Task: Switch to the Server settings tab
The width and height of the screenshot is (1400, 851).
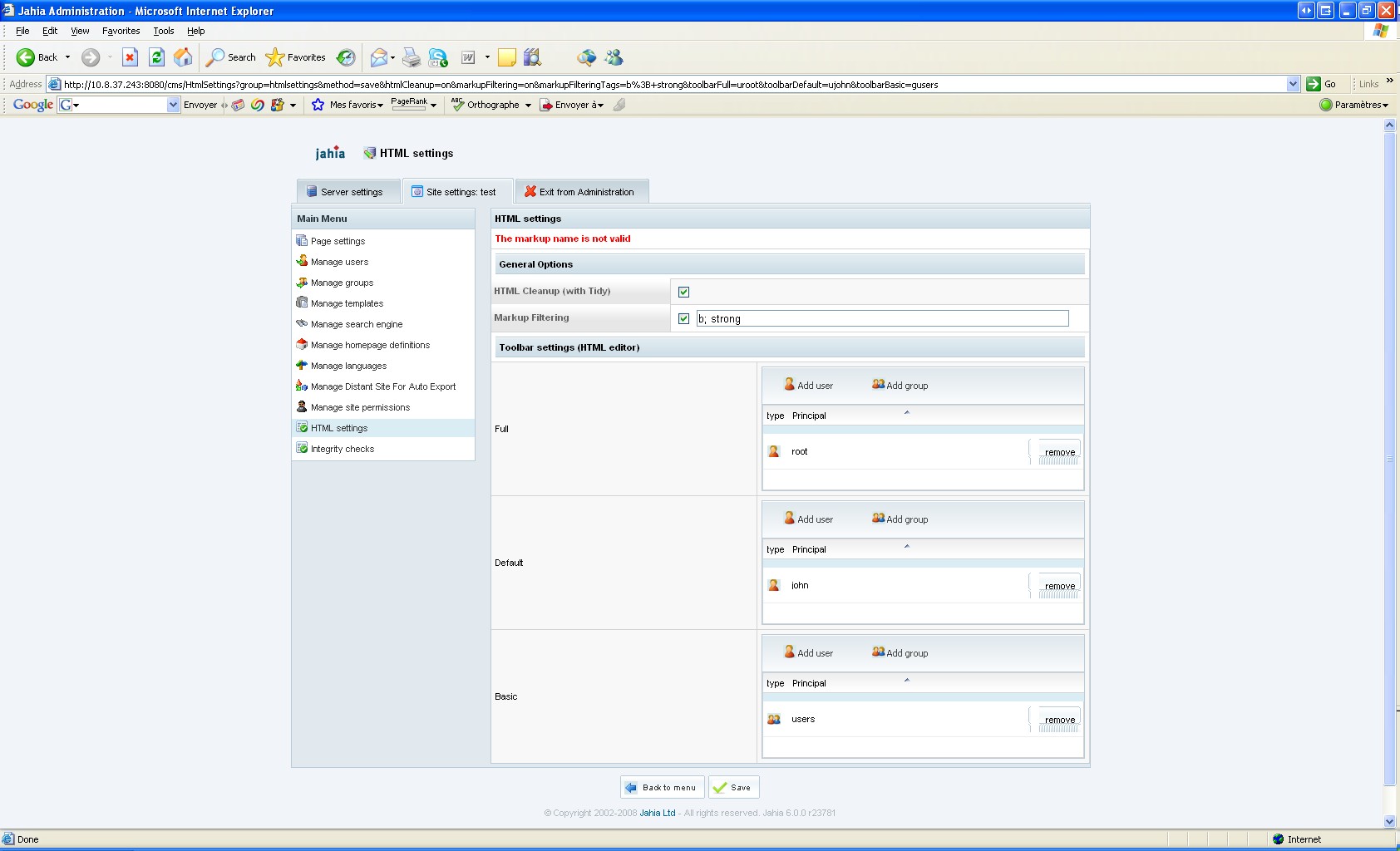Action: [348, 191]
